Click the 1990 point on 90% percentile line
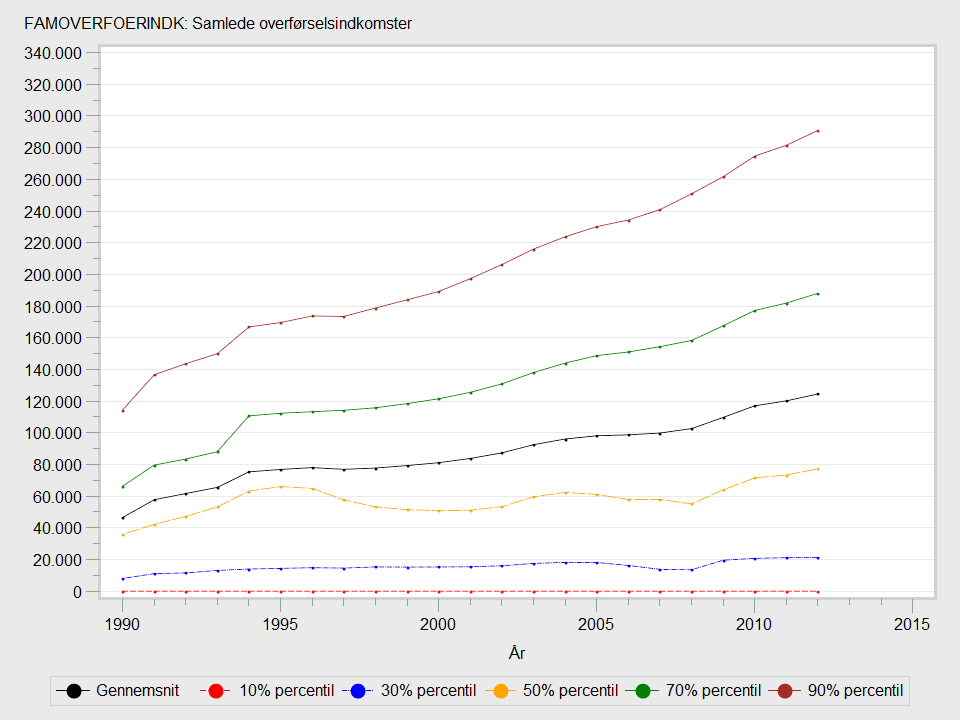This screenshot has height=720, width=960. click(x=123, y=411)
